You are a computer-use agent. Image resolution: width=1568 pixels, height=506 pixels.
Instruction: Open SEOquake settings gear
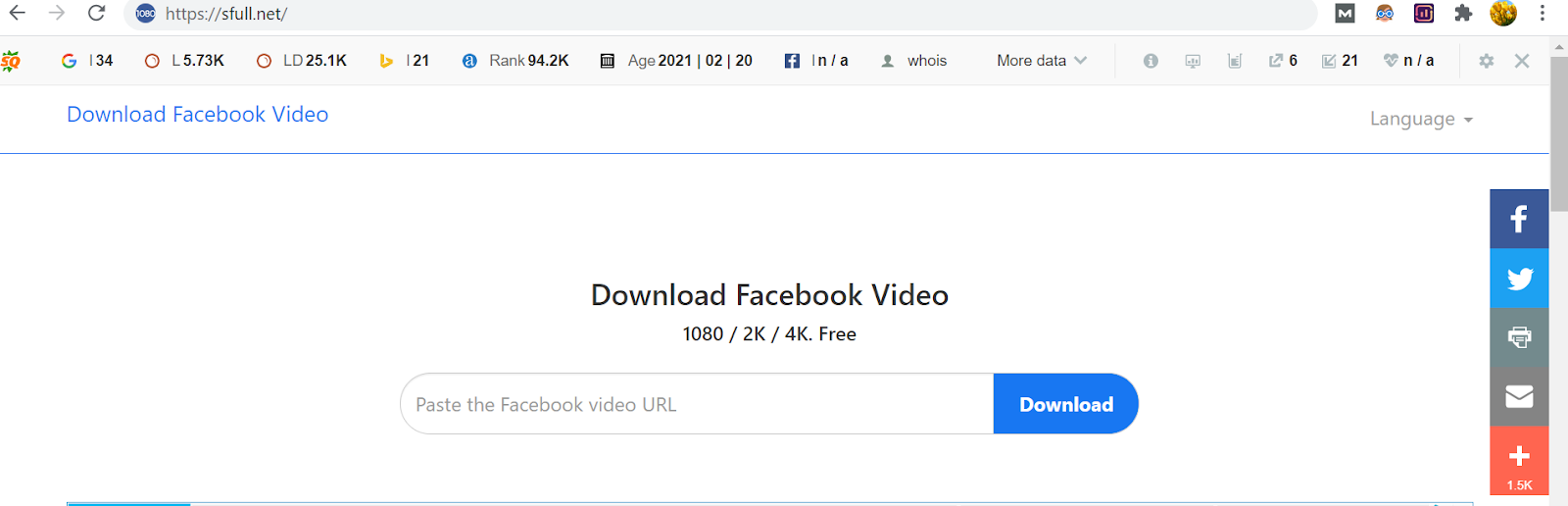[x=1487, y=61]
